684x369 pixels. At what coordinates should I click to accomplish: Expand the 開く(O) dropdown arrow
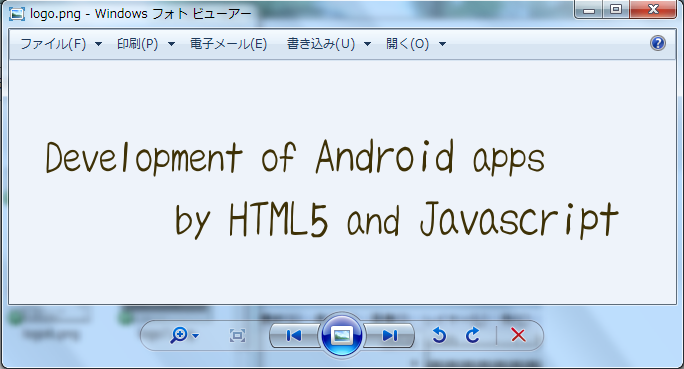tap(442, 44)
